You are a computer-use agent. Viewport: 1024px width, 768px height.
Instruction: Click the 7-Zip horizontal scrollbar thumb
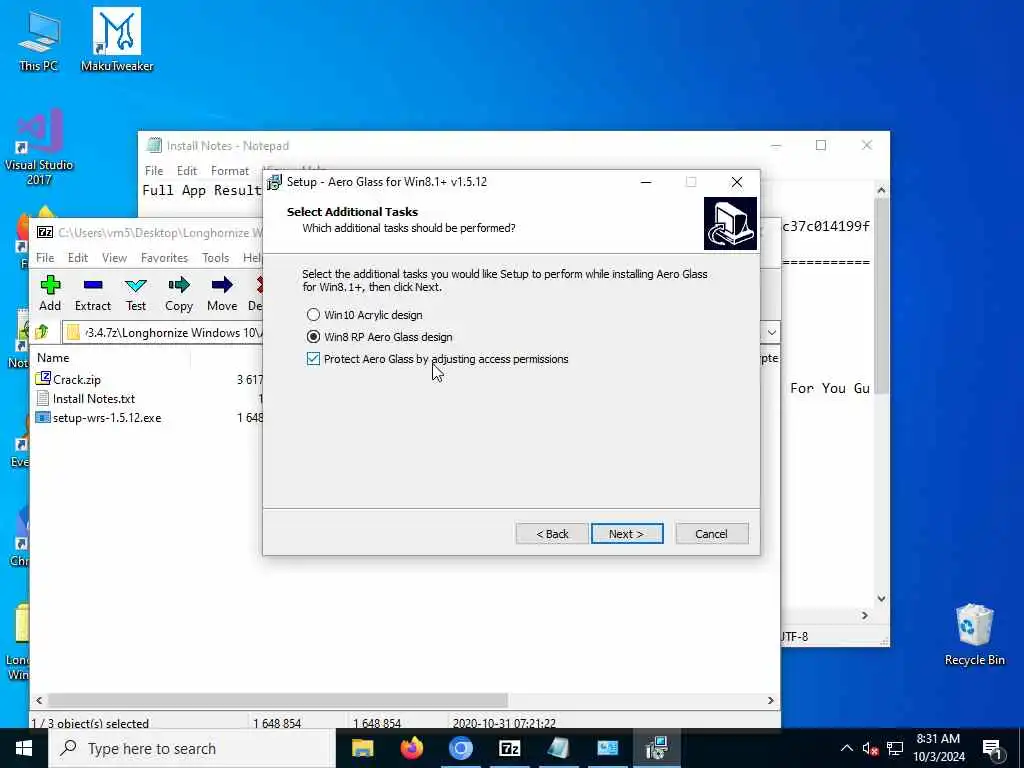(x=278, y=700)
